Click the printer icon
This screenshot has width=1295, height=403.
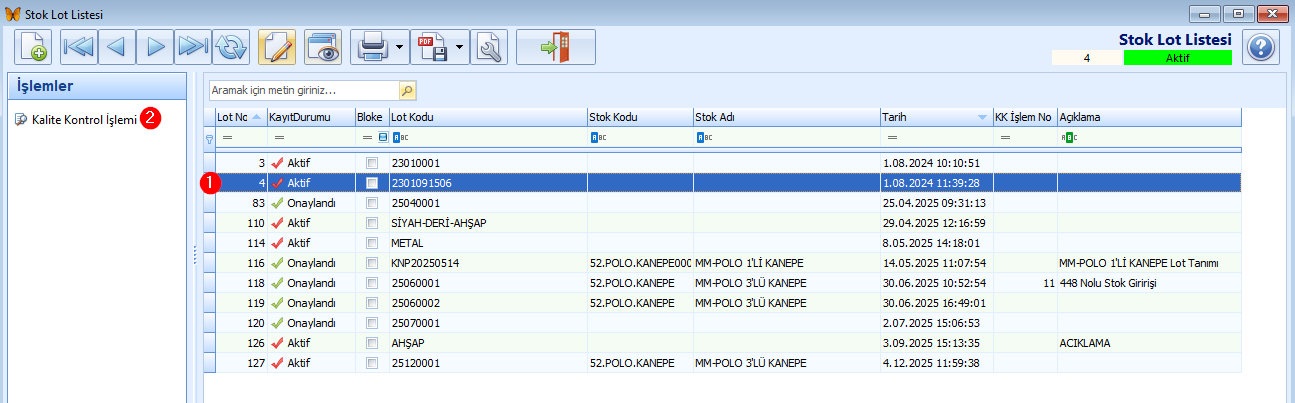[x=372, y=47]
